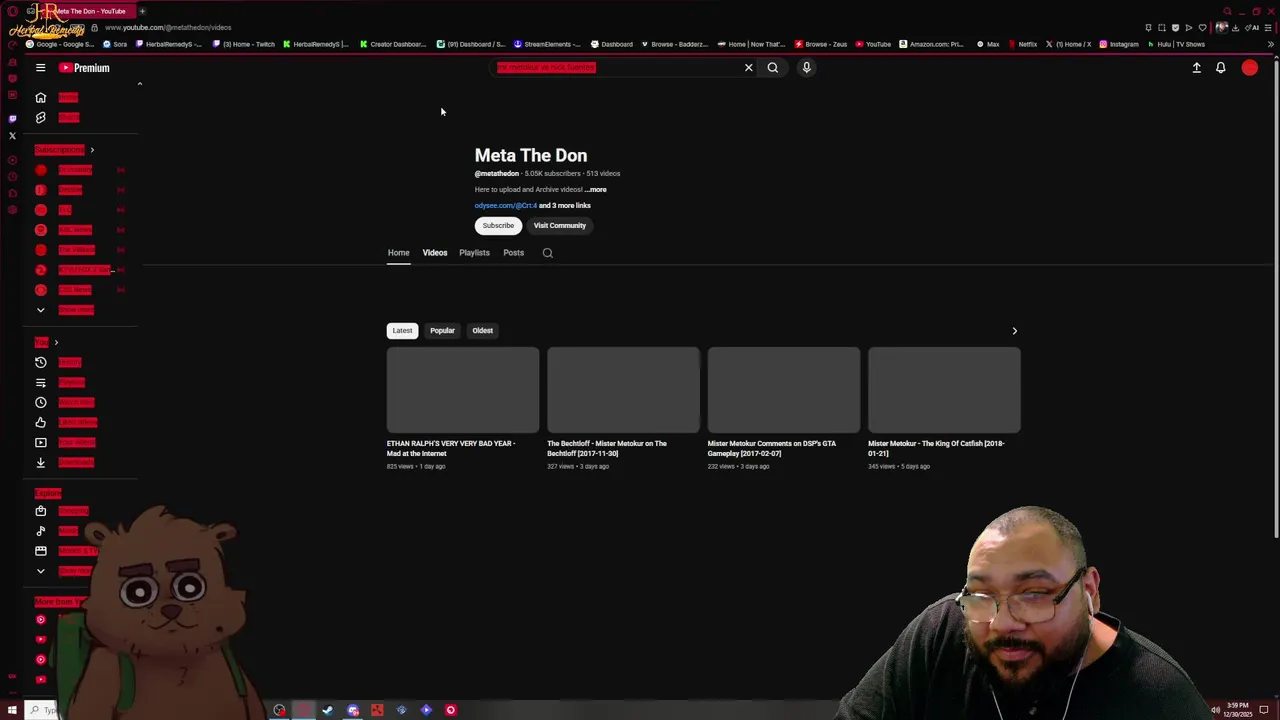The width and height of the screenshot is (1280, 720).
Task: Click the magnifier search button
Action: point(773,68)
